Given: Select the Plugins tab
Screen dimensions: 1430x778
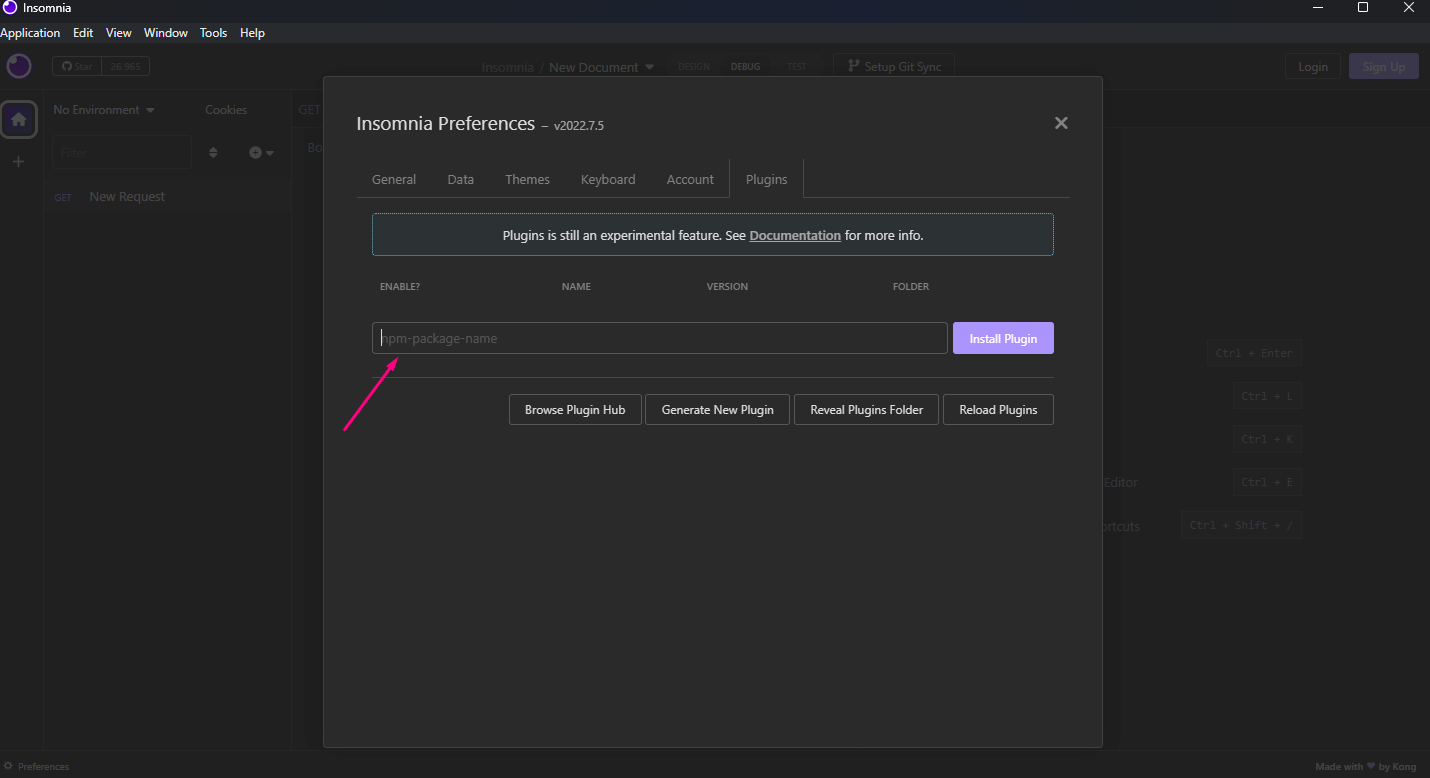Looking at the screenshot, I should point(767,179).
